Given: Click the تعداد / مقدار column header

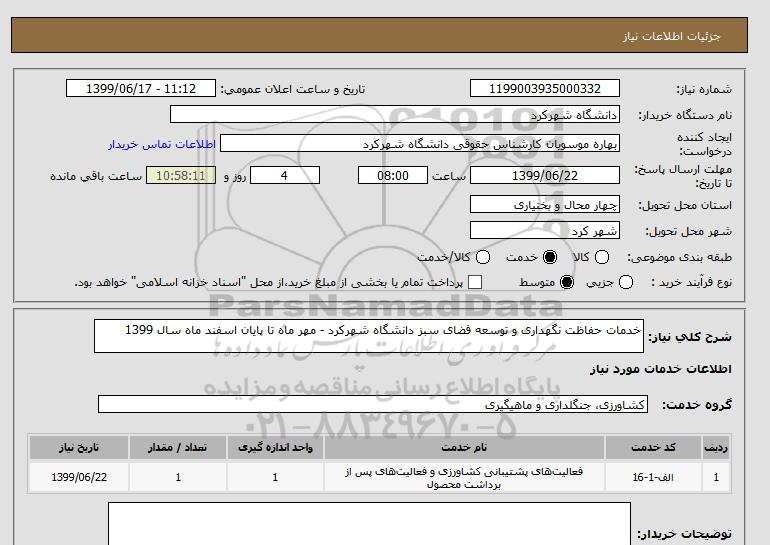Looking at the screenshot, I should coord(178,447).
